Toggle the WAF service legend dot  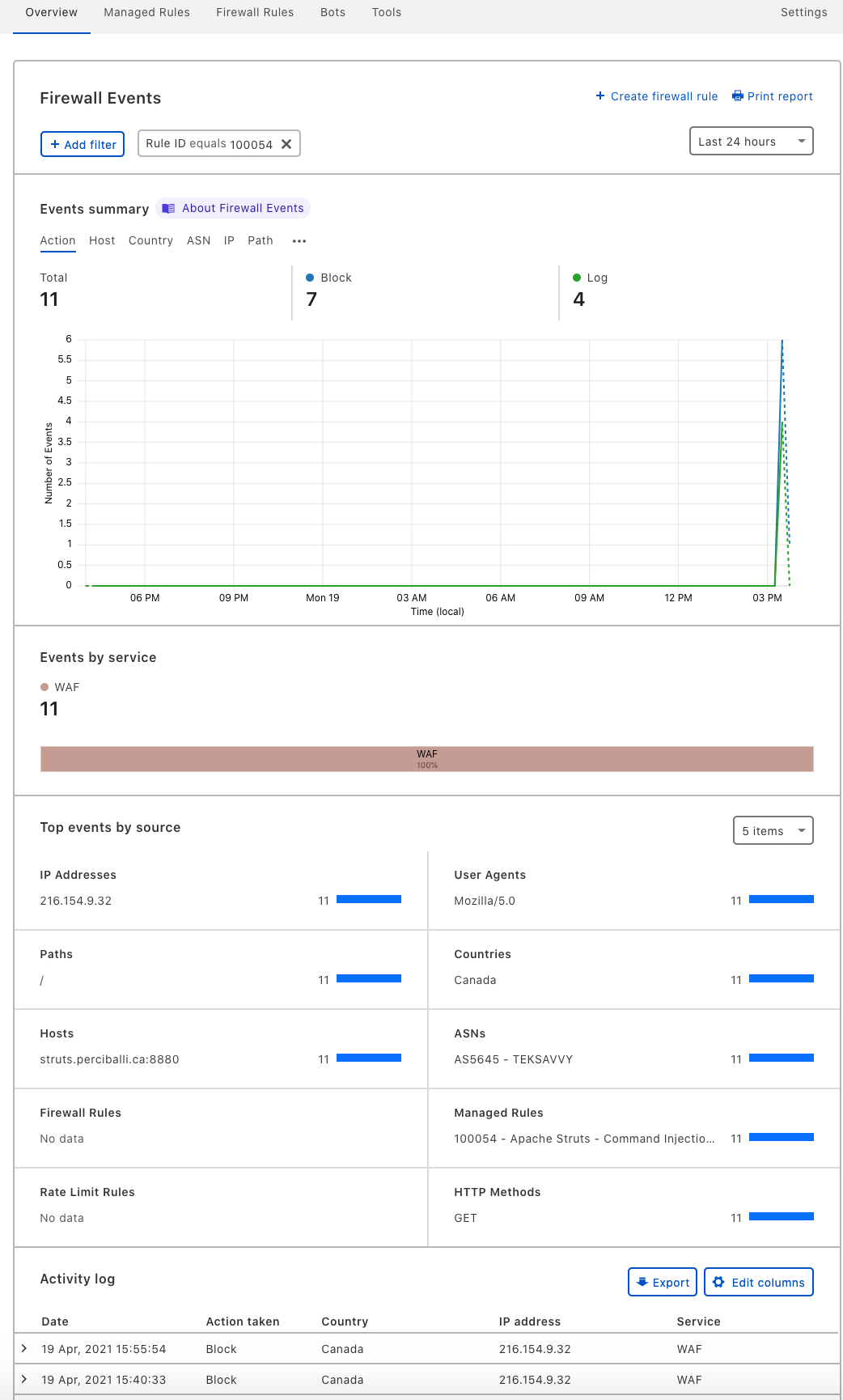(x=44, y=687)
